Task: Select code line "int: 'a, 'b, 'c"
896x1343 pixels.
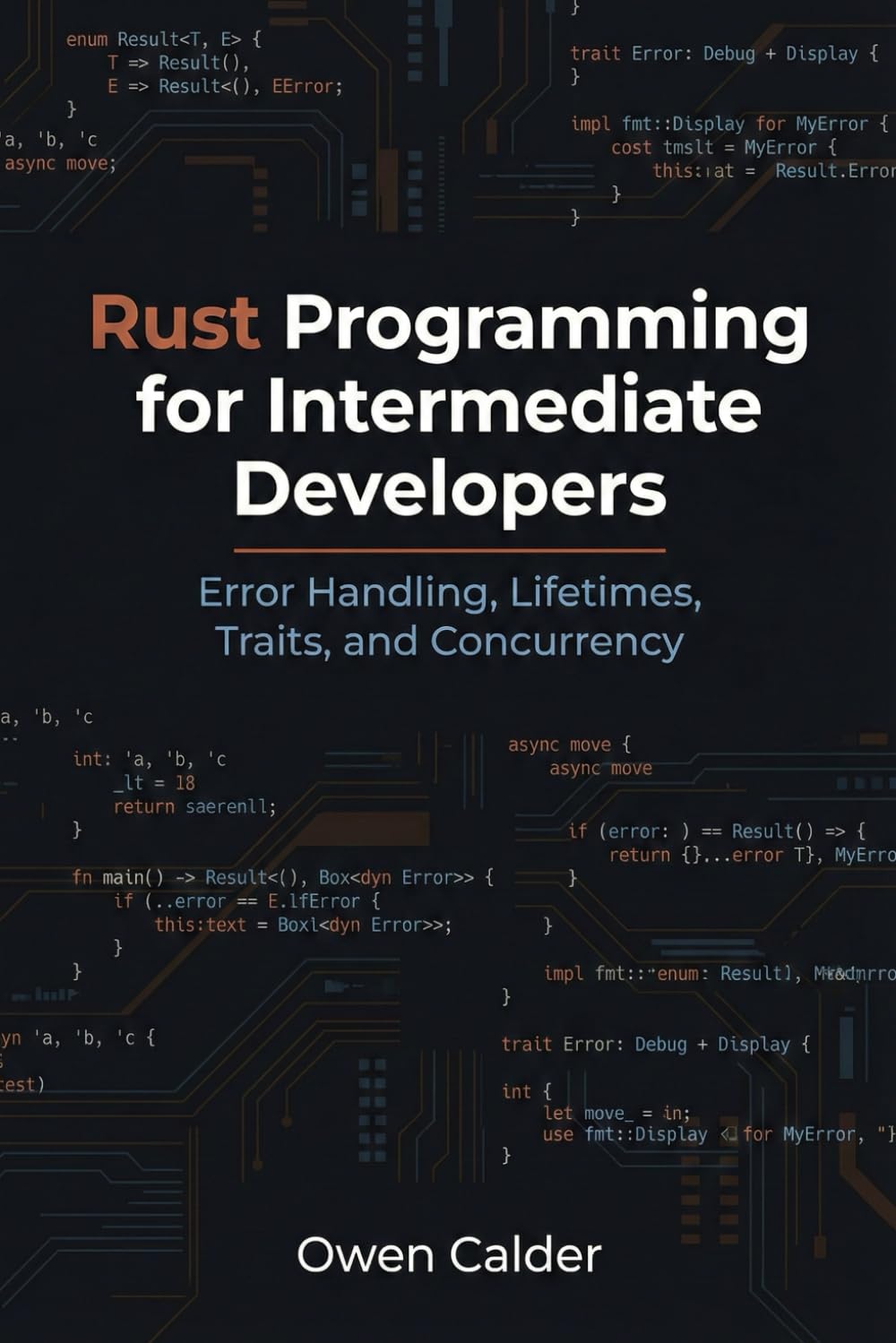Action: pyautogui.click(x=150, y=759)
